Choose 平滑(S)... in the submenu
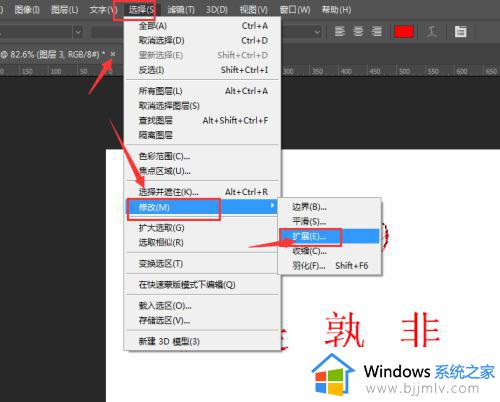Image resolution: width=500 pixels, height=402 pixels. pos(329,221)
